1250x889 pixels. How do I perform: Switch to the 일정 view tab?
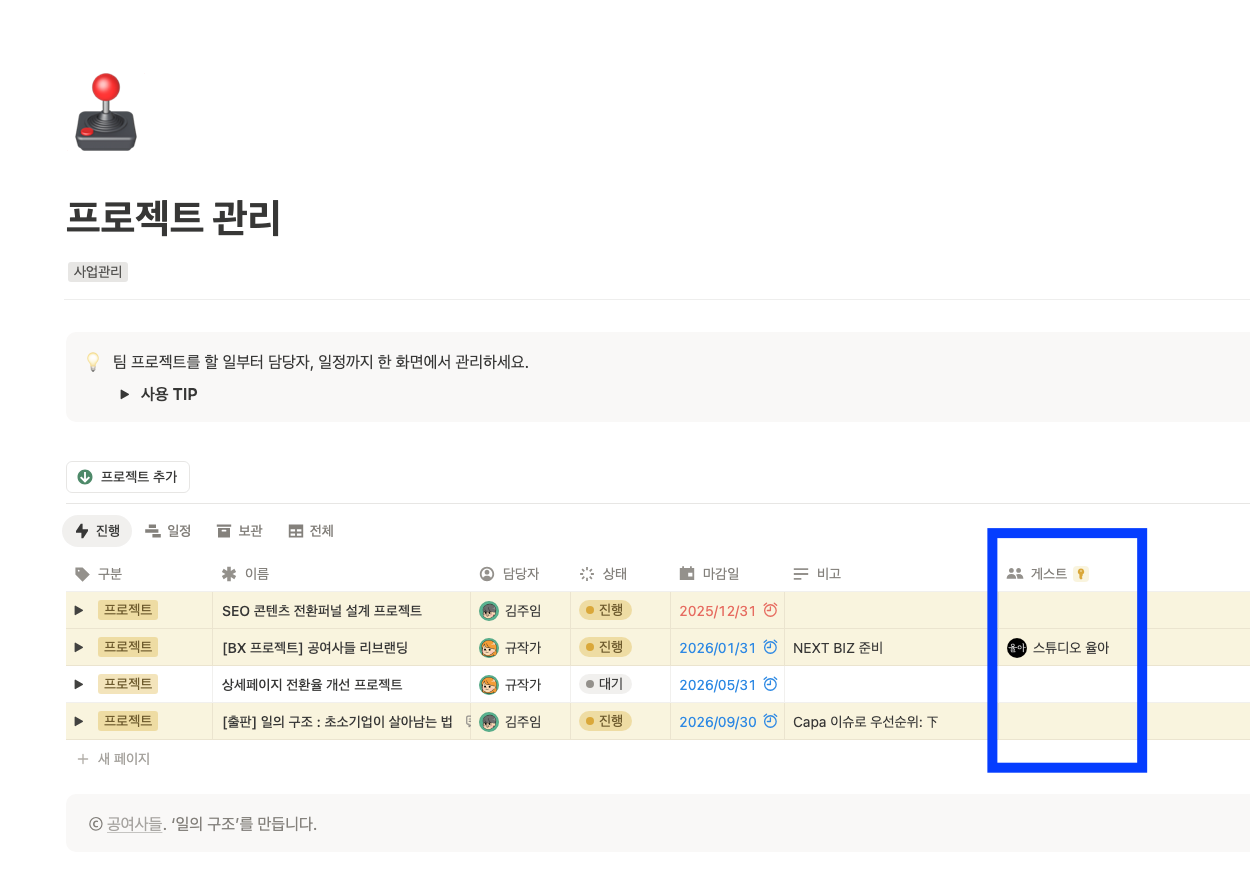168,530
